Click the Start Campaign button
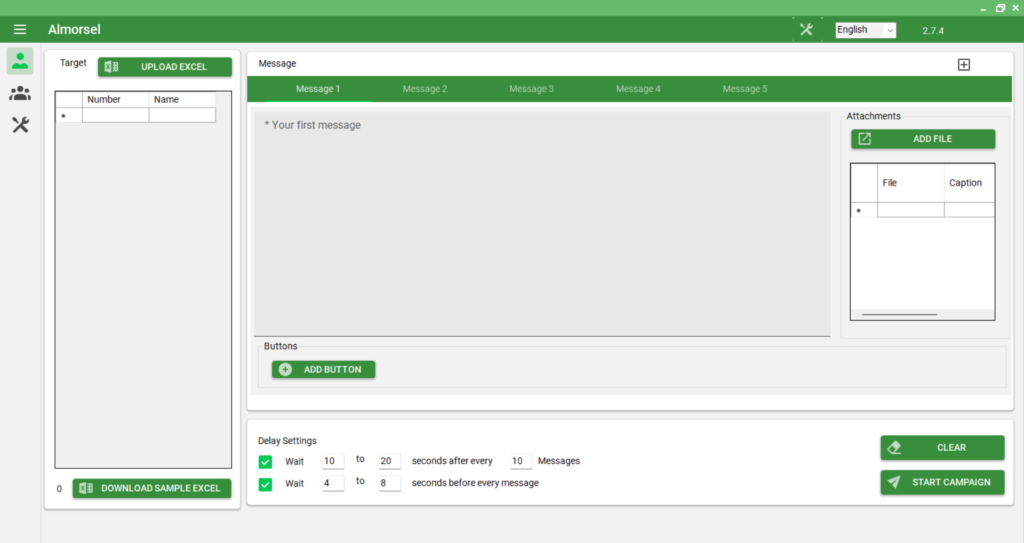Viewport: 1024px width, 543px height. [x=942, y=482]
